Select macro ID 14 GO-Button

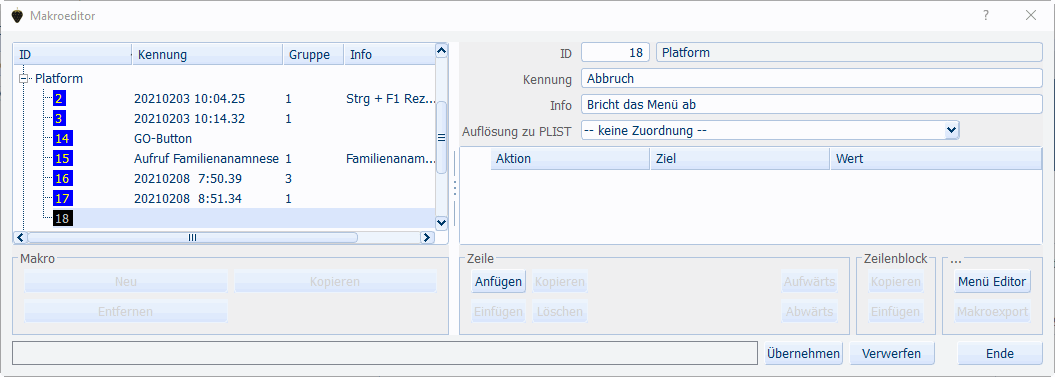[63, 139]
